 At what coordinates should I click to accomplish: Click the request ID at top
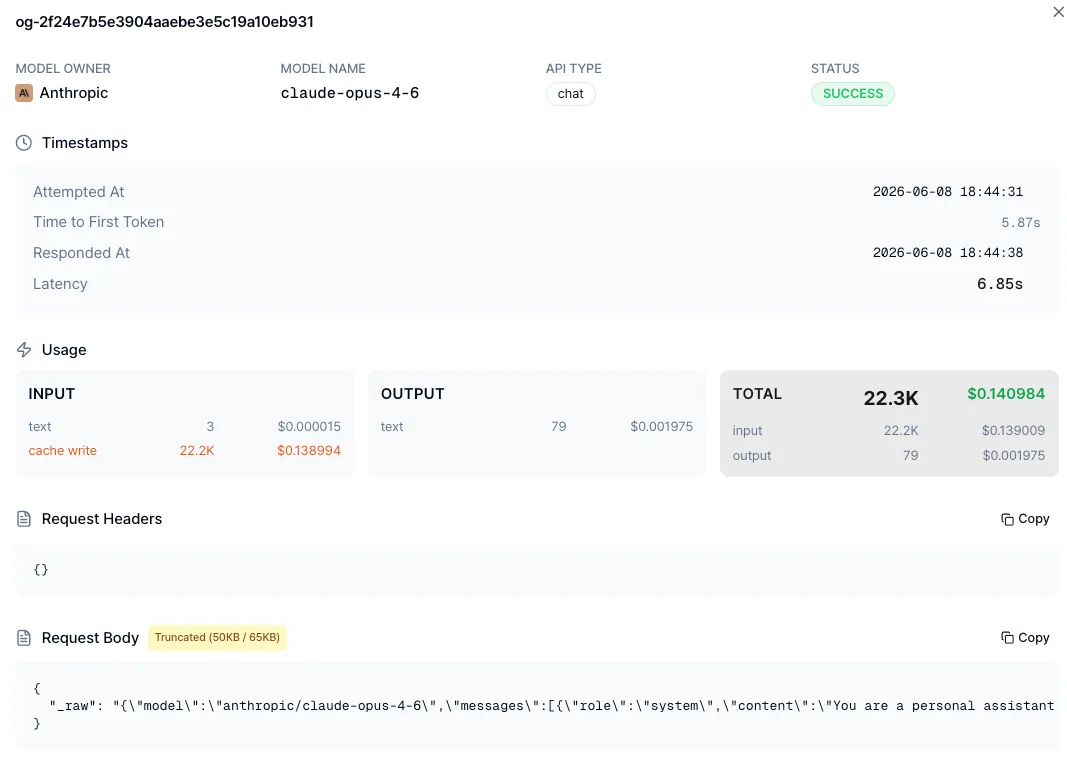(x=165, y=22)
